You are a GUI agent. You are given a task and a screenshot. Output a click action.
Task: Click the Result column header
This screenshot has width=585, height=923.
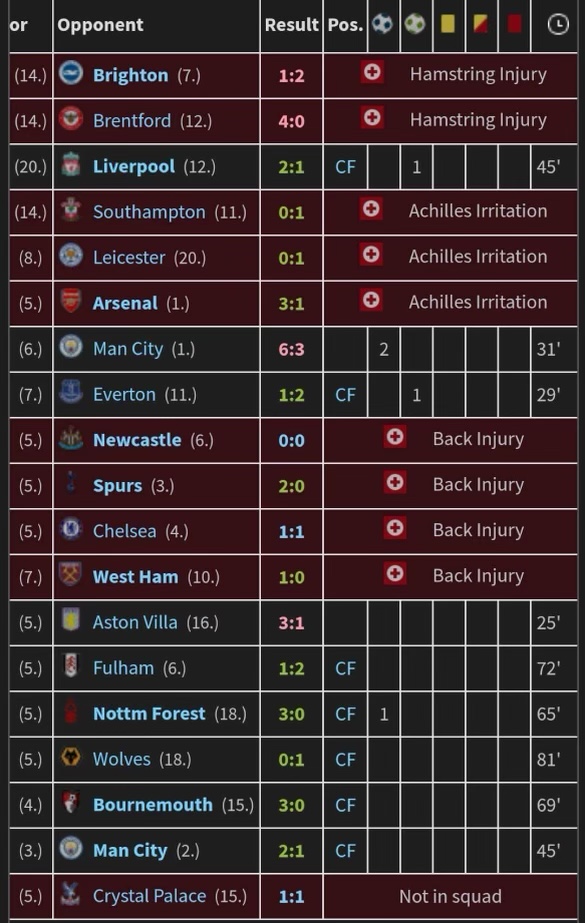coord(291,25)
